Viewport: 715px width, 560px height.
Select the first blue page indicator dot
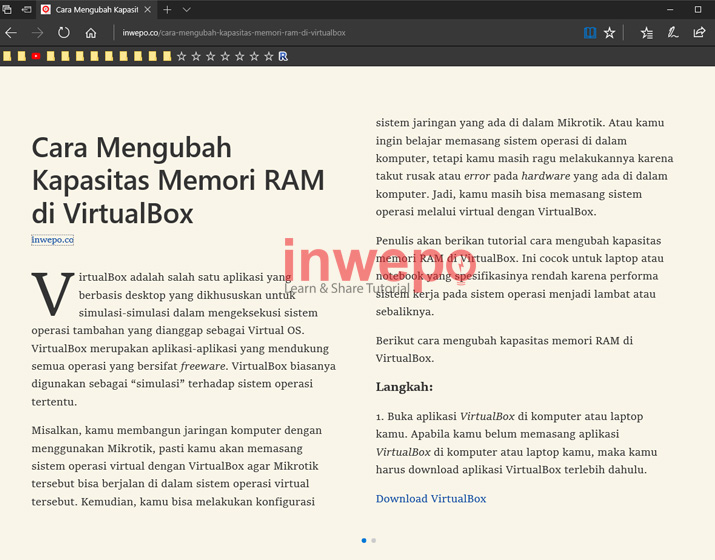pyautogui.click(x=363, y=540)
